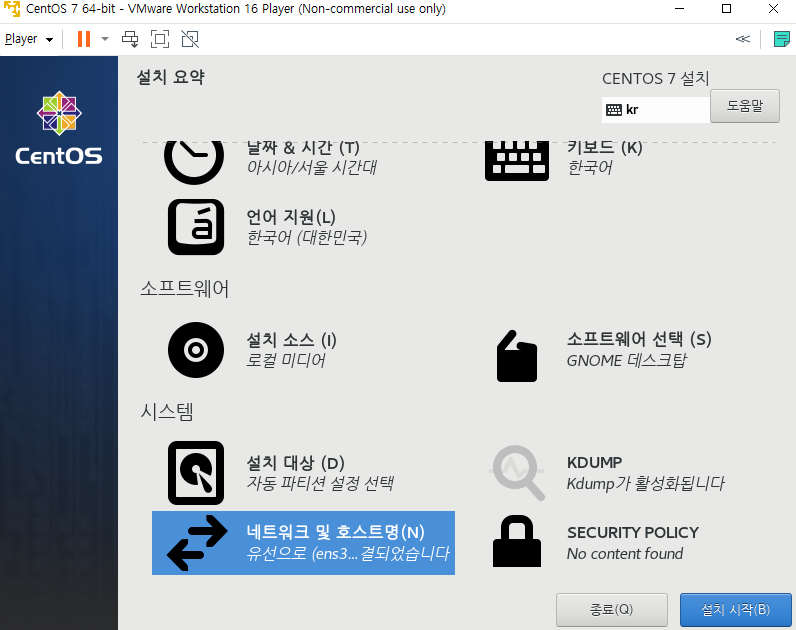Click 자동 파티션 설정 선택 text
This screenshot has height=630, width=796.
(320, 483)
